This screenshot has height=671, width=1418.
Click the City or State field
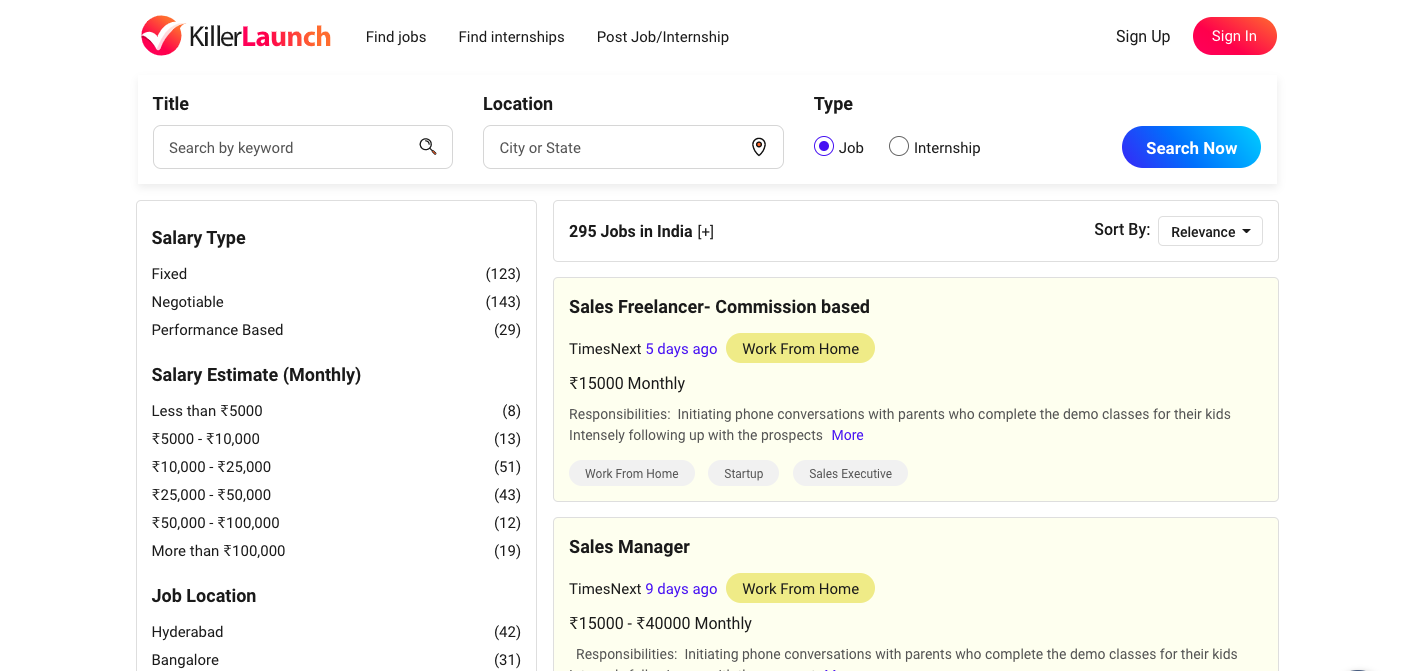point(620,147)
